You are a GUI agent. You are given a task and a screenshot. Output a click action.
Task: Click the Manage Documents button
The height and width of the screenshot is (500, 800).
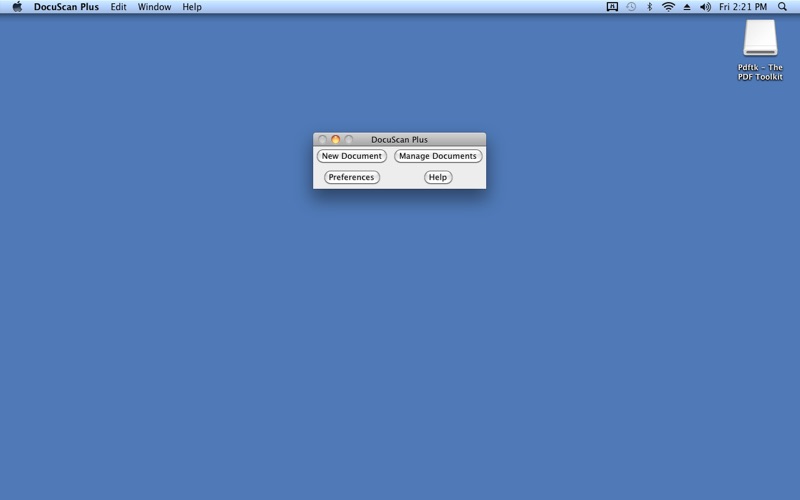pos(438,156)
